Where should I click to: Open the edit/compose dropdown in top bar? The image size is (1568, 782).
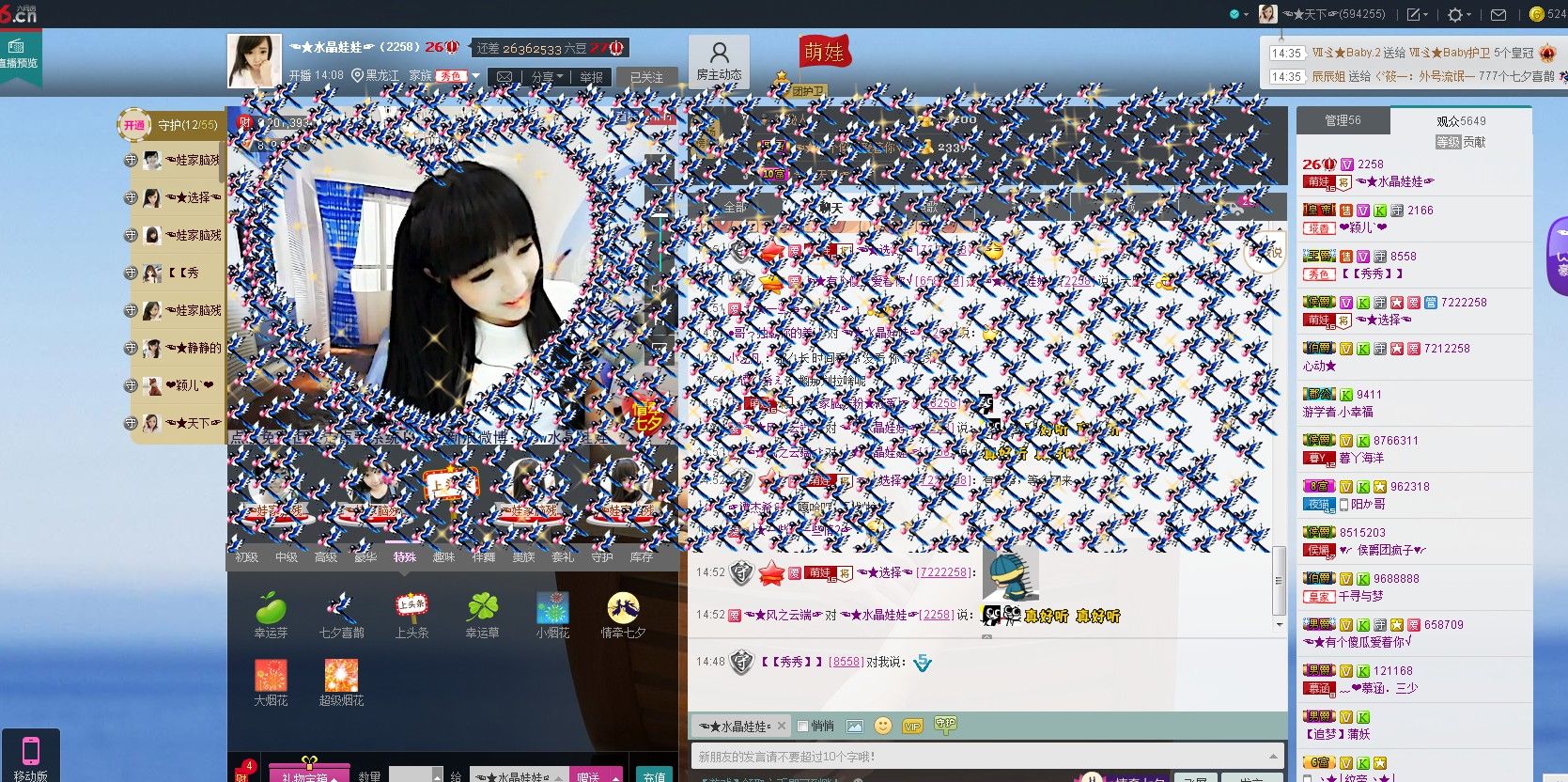(1417, 14)
